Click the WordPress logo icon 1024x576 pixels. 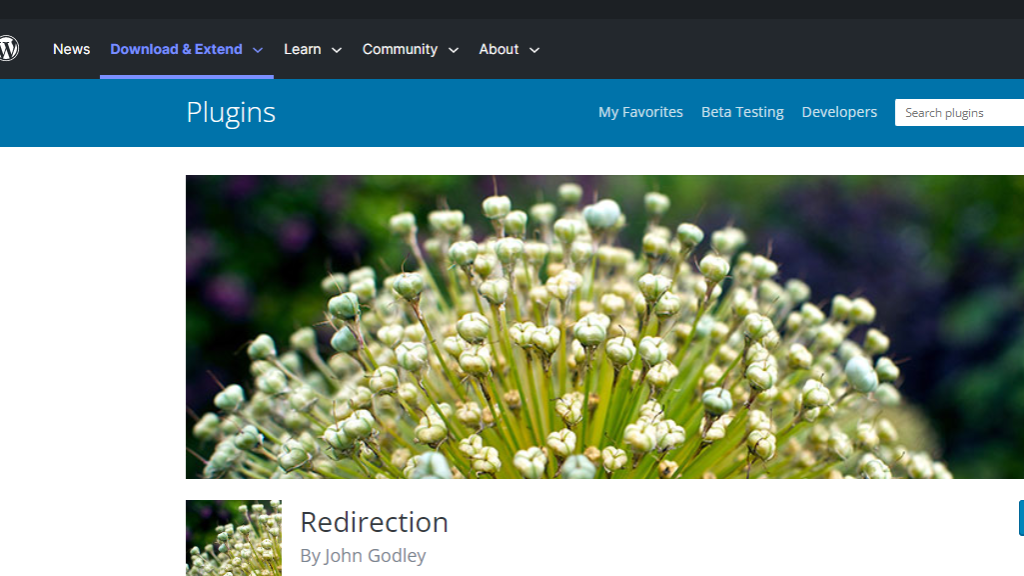8,49
